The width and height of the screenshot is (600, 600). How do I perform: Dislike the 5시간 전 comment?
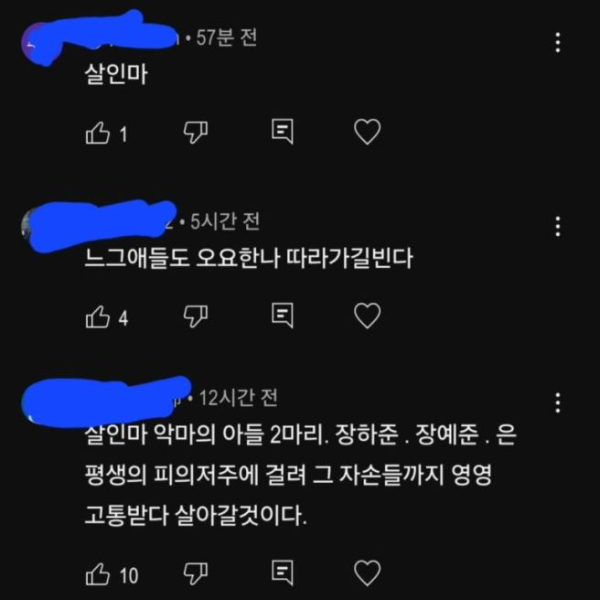click(x=196, y=317)
